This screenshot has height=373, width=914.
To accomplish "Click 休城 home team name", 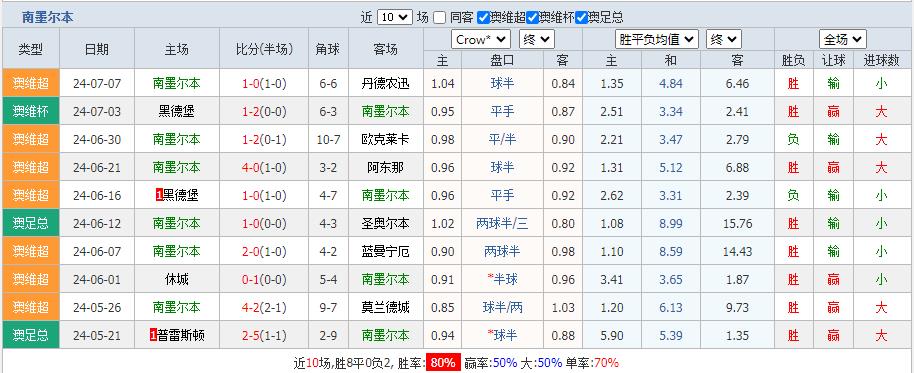I will coord(177,279).
